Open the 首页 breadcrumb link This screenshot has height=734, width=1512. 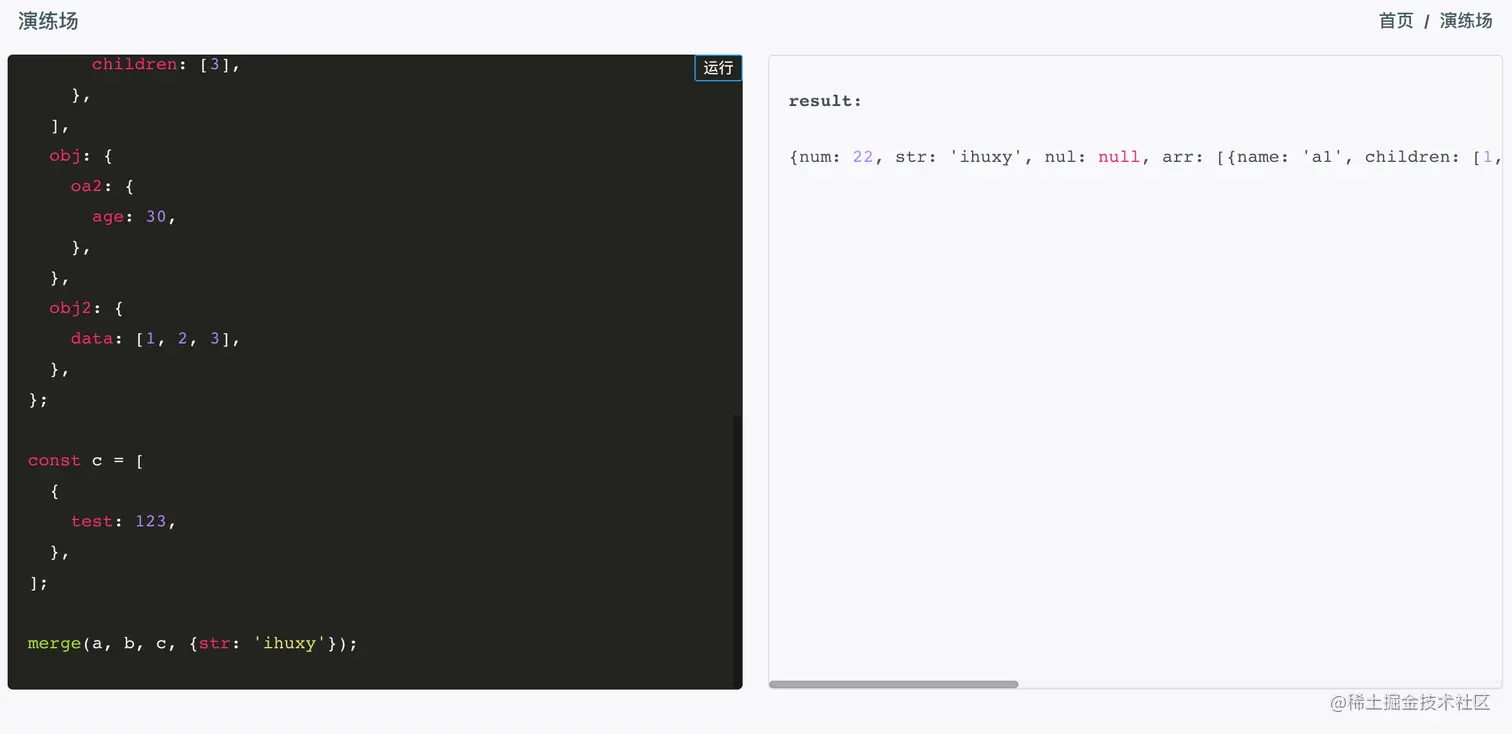1395,21
